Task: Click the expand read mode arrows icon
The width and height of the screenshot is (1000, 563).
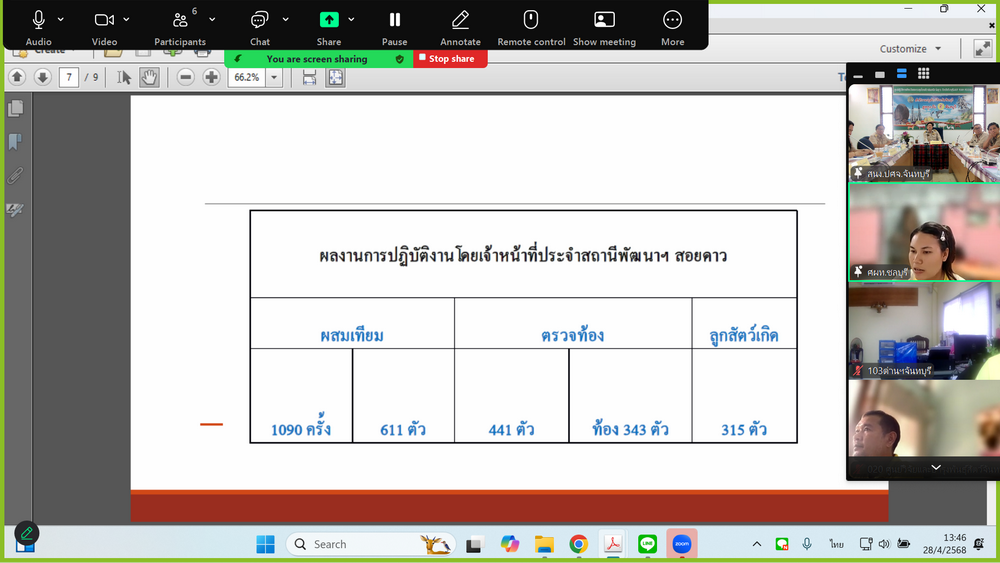Action: [983, 48]
